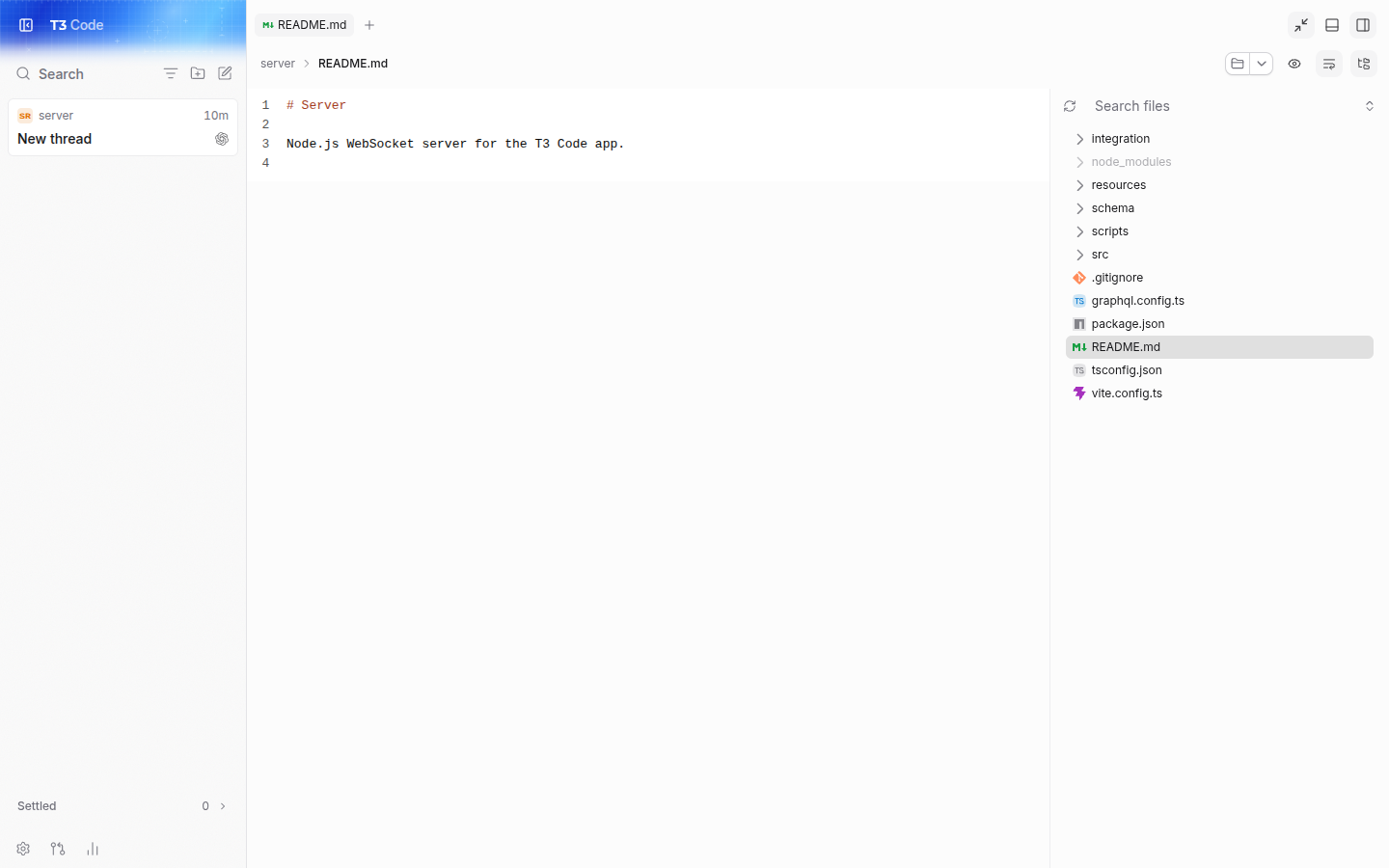Open dropdown arrow next to folder button

1262,64
